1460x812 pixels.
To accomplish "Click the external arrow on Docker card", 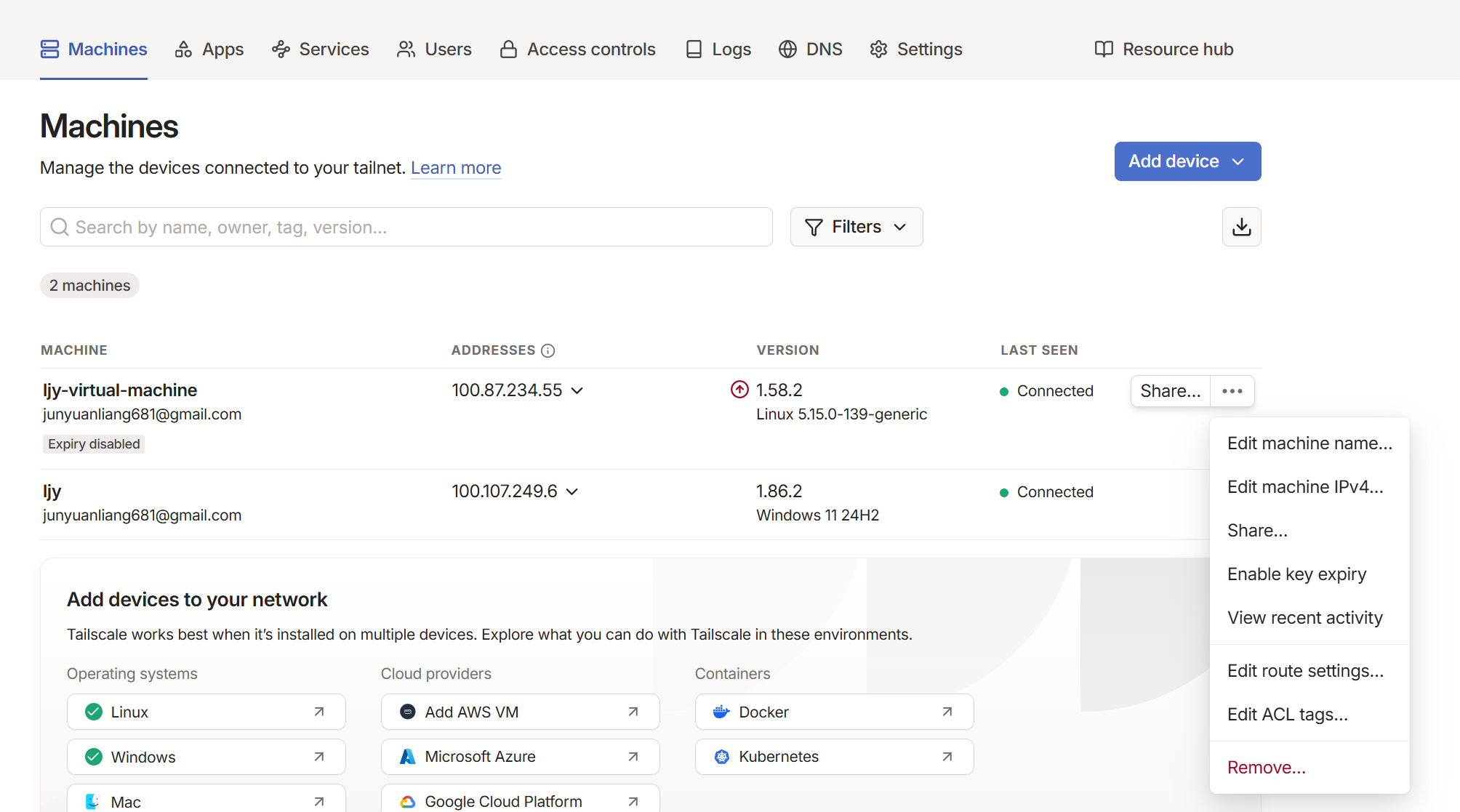I will coord(947,712).
